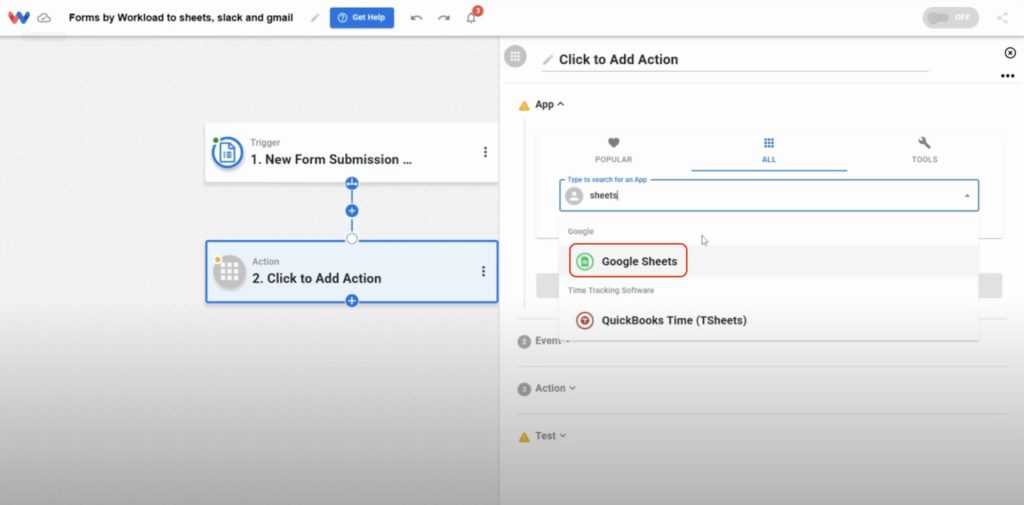The image size is (1024, 505).
Task: Switch to the All tab
Action: pyautogui.click(x=769, y=151)
